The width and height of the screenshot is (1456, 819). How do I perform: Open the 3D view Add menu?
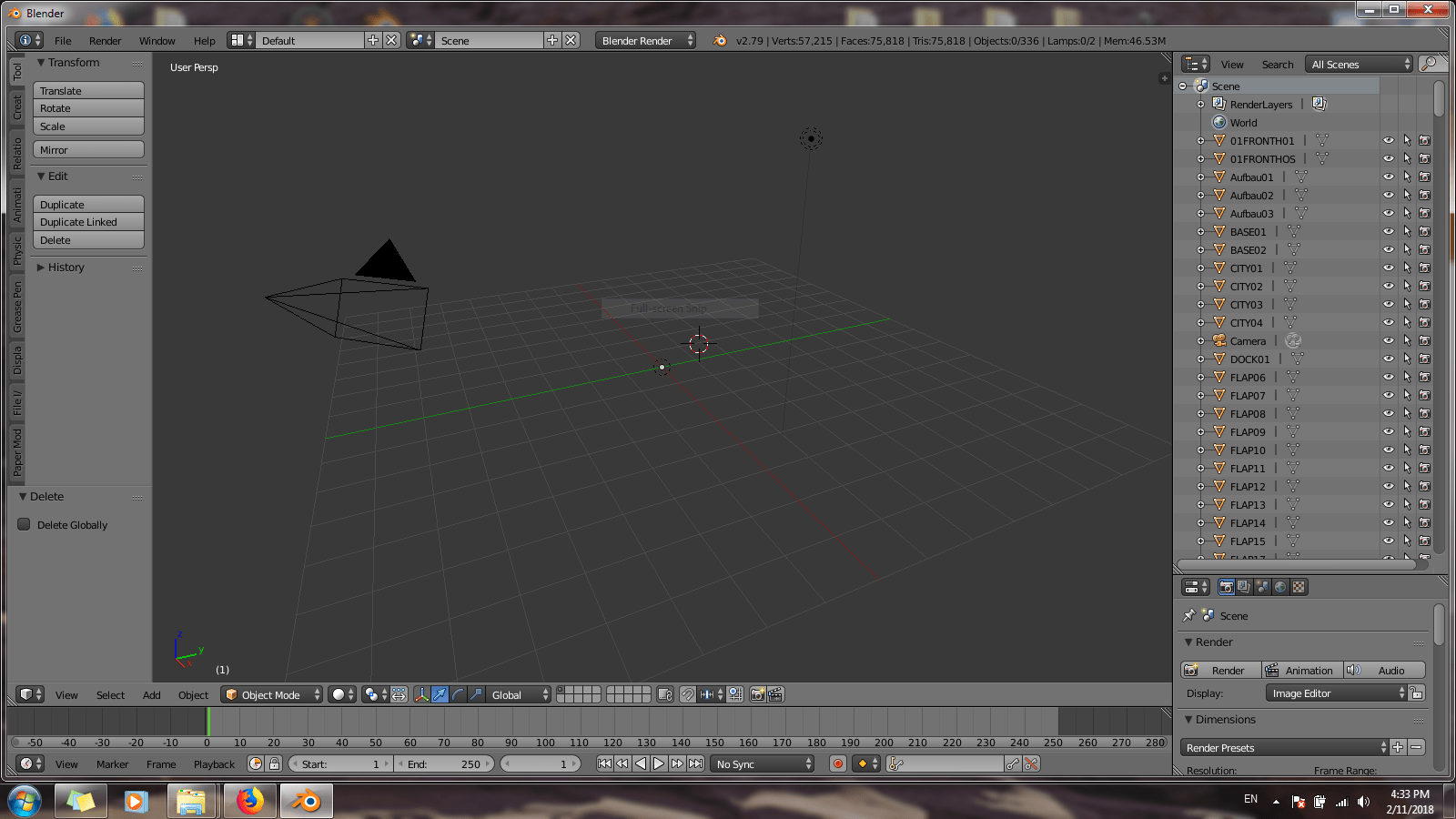click(151, 694)
